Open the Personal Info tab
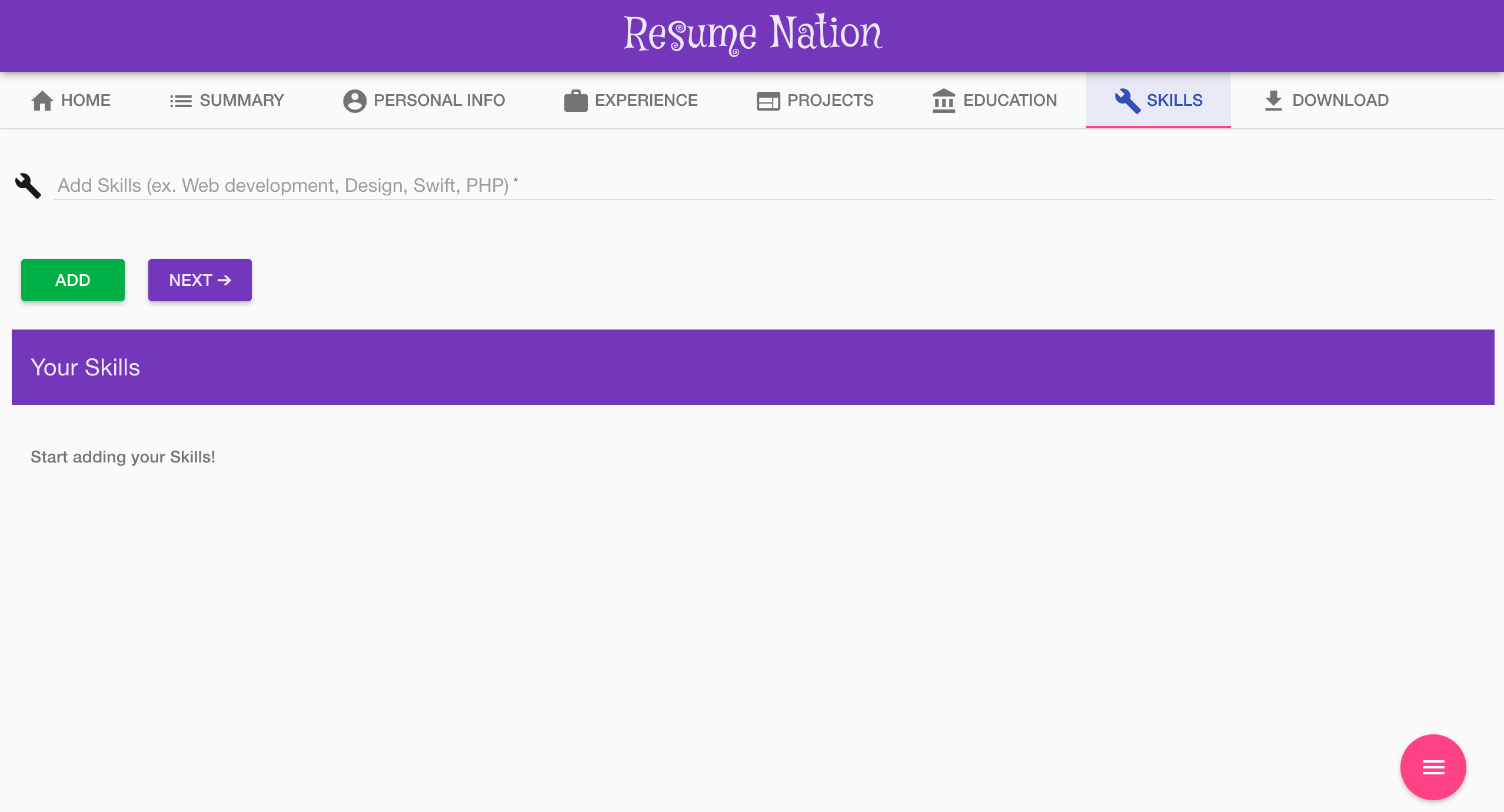 tap(439, 101)
